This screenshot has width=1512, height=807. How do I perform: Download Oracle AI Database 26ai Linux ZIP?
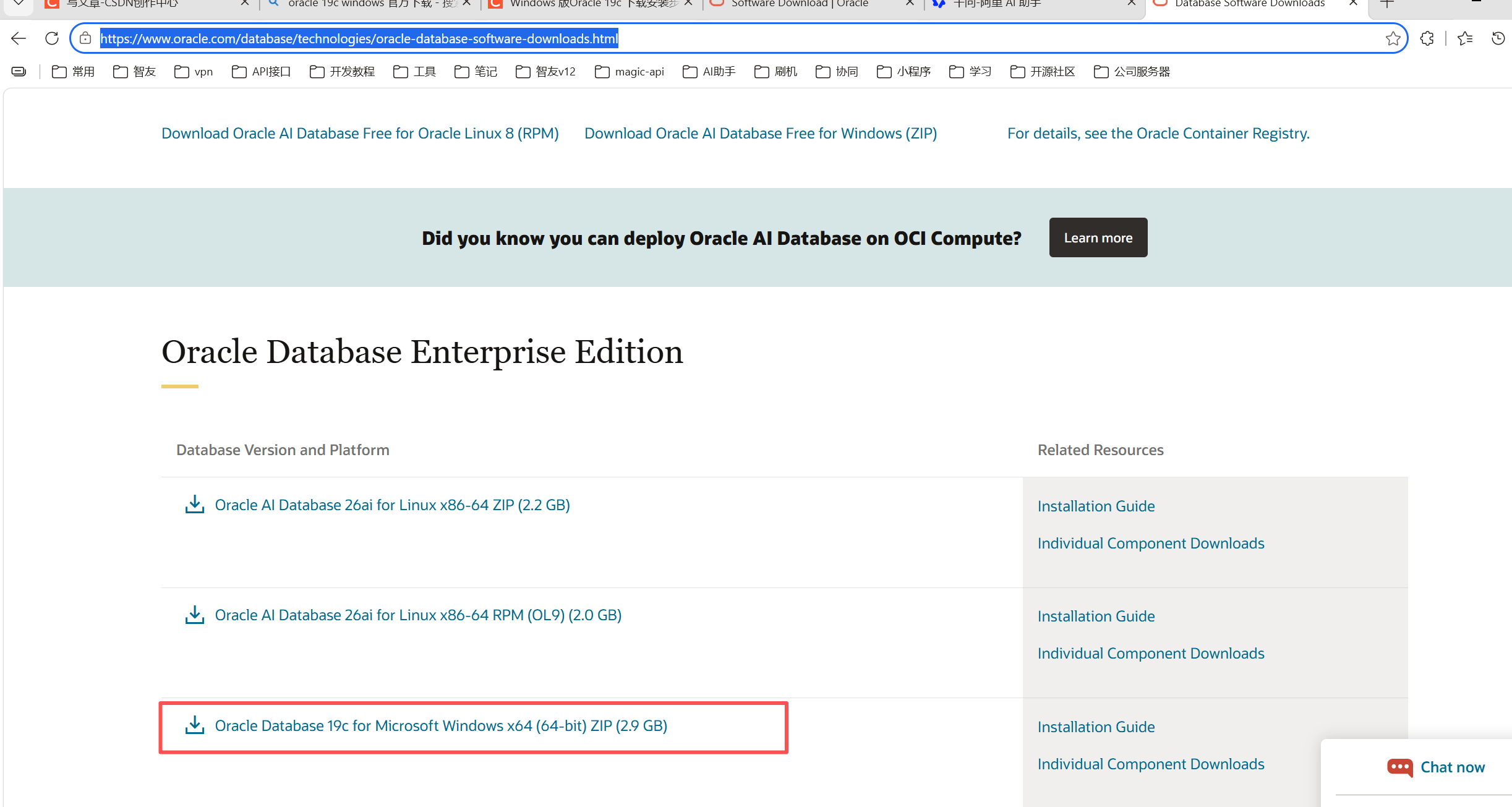click(x=392, y=505)
